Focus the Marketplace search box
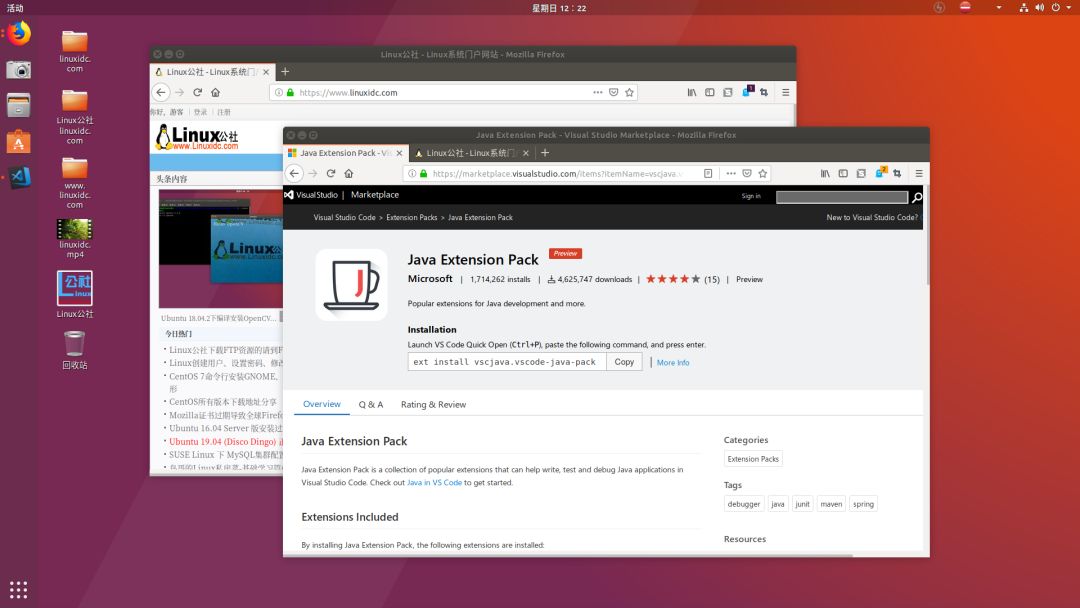1080x608 pixels. (x=842, y=198)
